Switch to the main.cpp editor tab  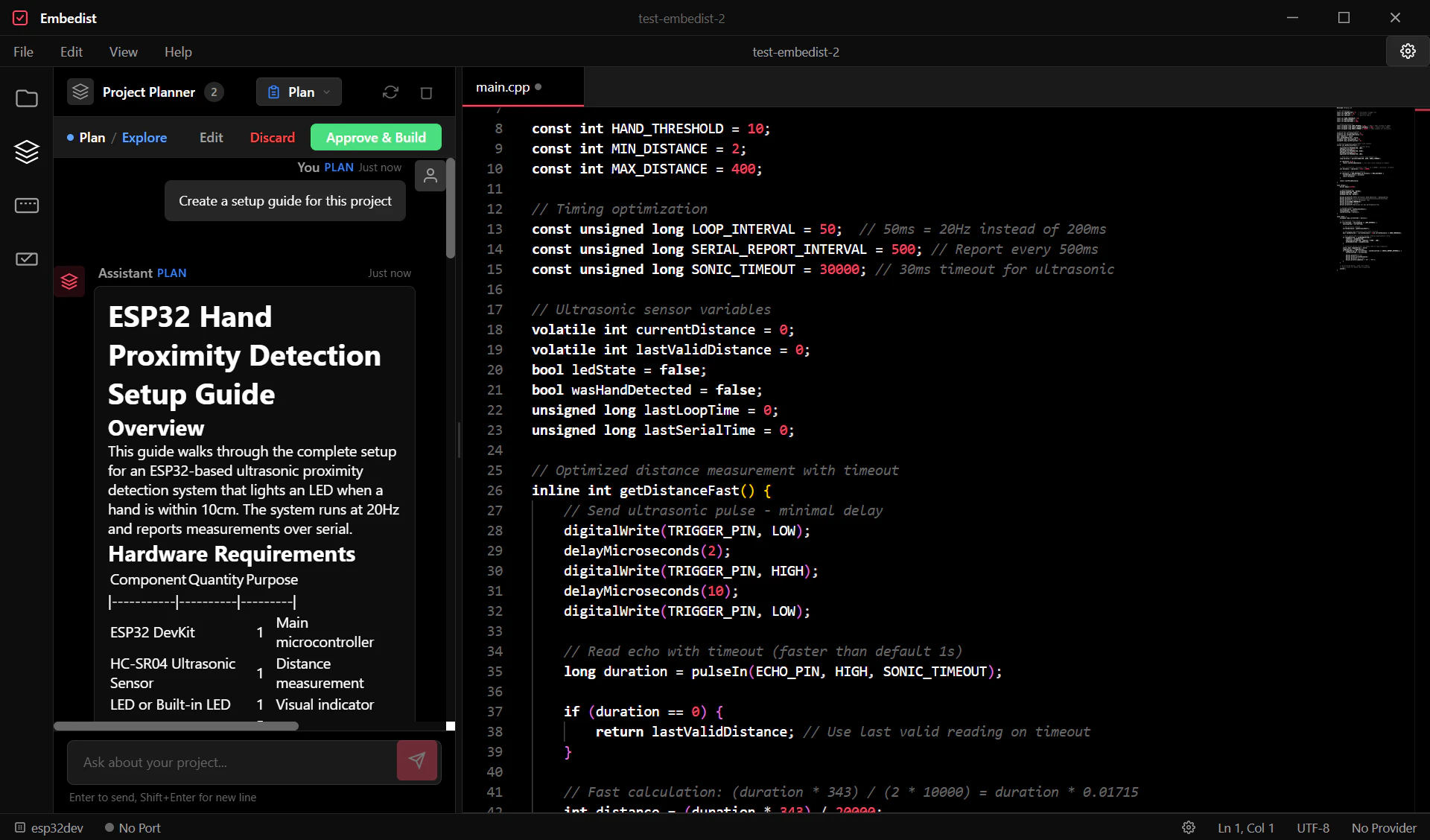pos(503,86)
